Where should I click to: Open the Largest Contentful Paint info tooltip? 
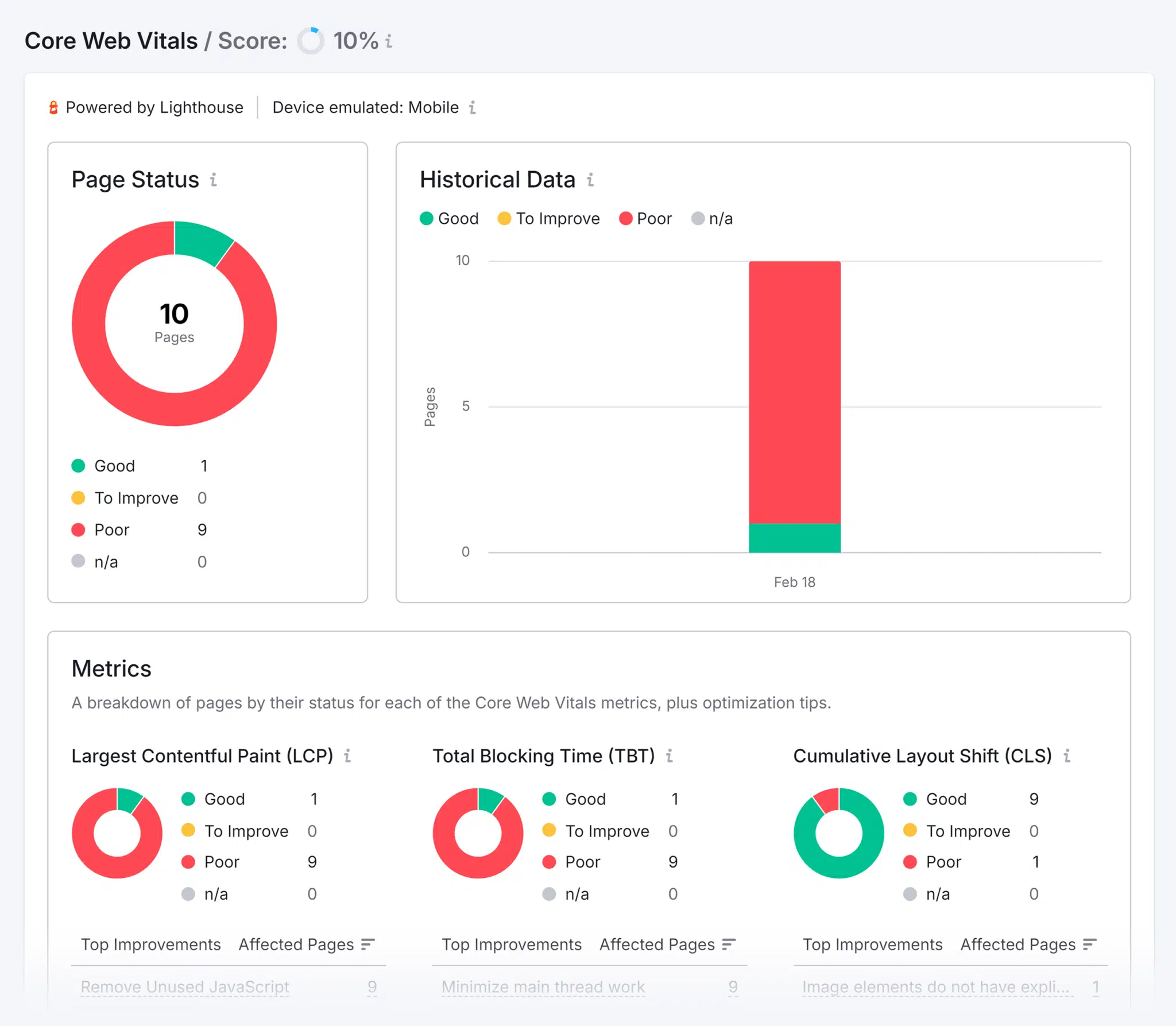click(347, 757)
